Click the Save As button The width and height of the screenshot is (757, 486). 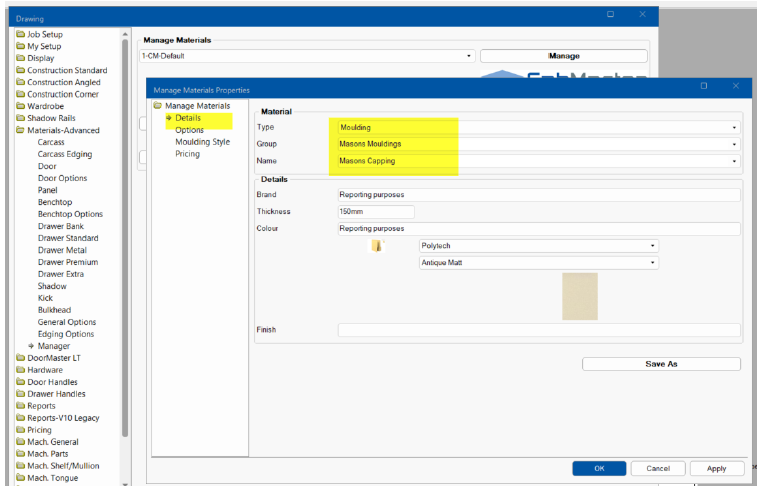click(661, 364)
